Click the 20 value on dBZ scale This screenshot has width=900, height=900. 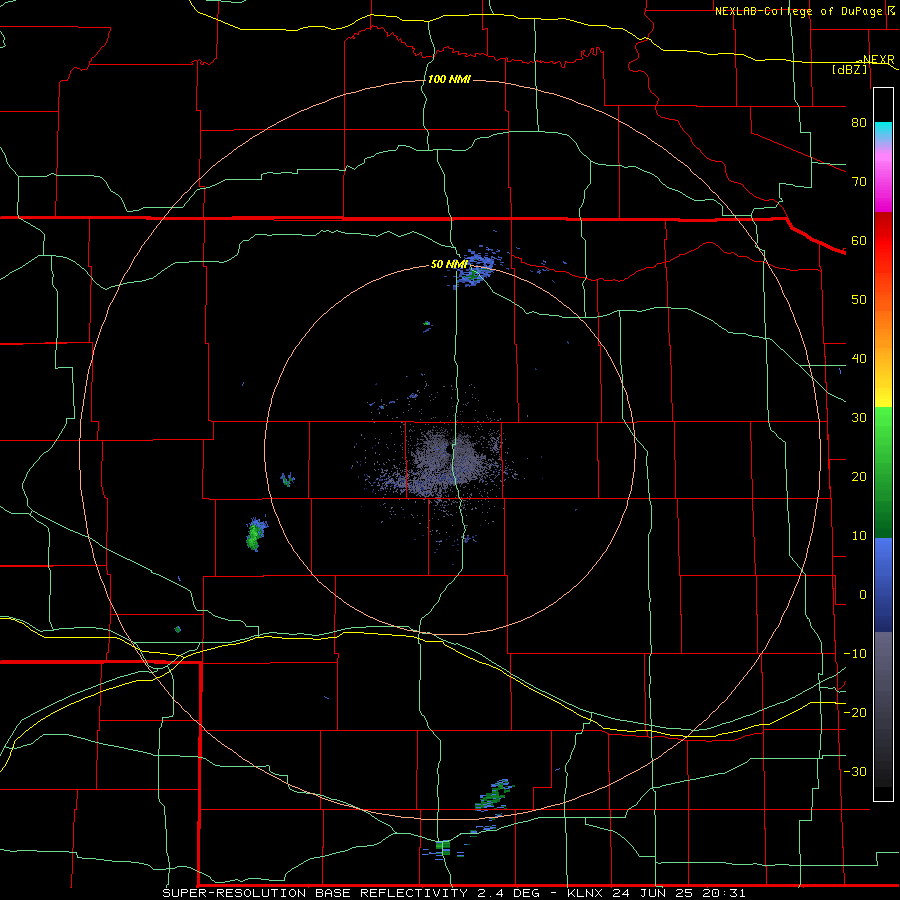[x=859, y=477]
